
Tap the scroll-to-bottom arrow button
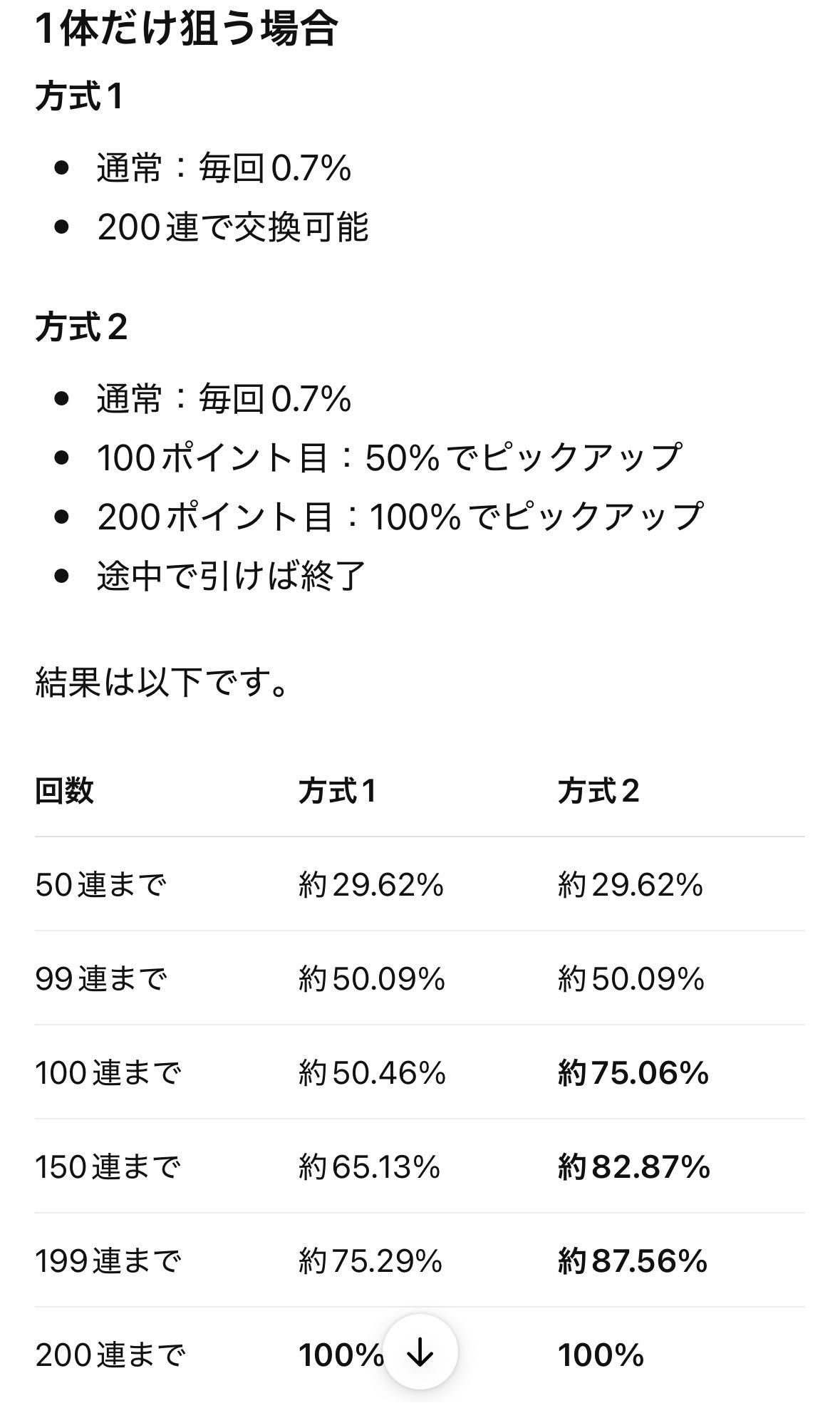pos(420,1352)
